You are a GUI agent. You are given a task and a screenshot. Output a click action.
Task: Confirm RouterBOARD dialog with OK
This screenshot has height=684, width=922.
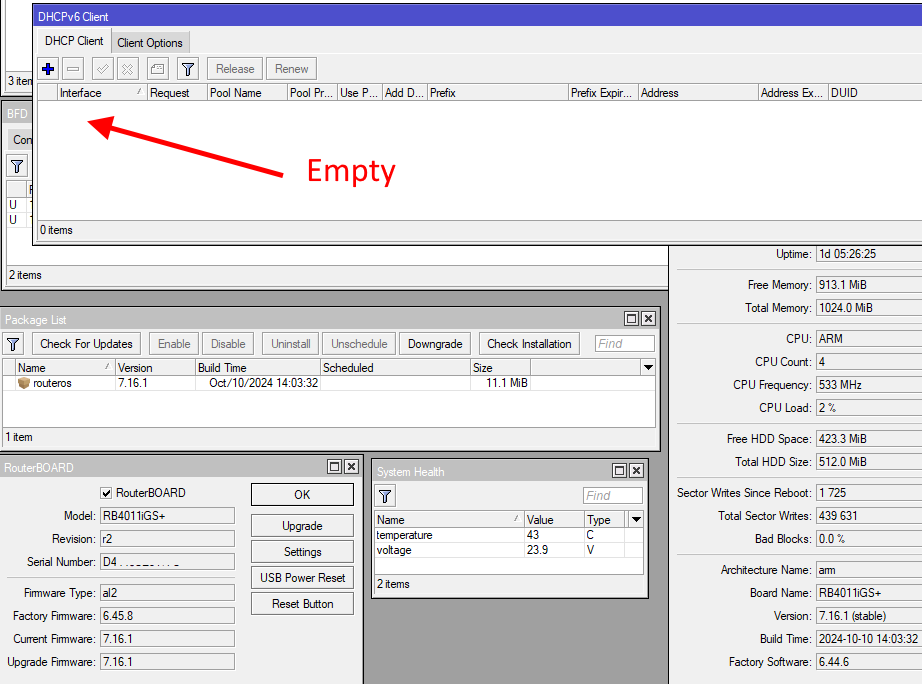[x=302, y=495]
